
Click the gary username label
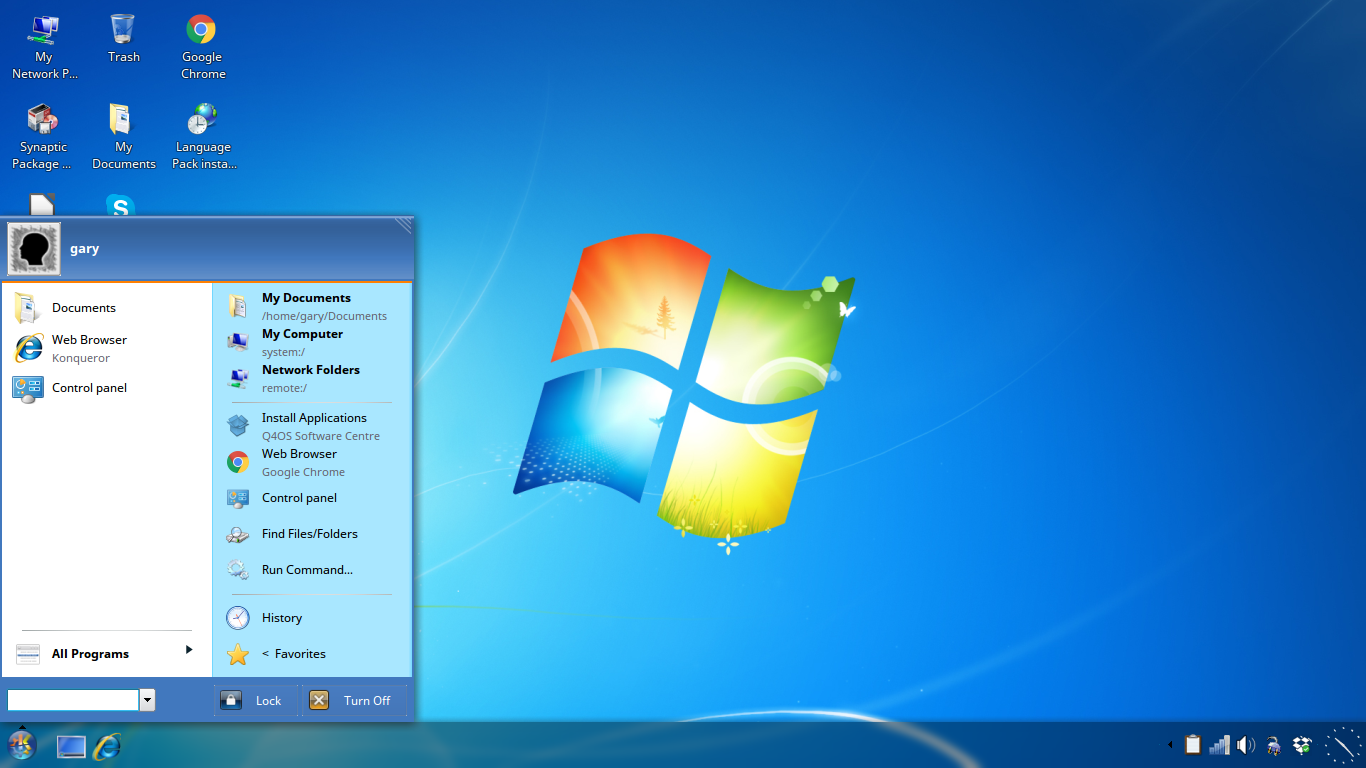(85, 249)
